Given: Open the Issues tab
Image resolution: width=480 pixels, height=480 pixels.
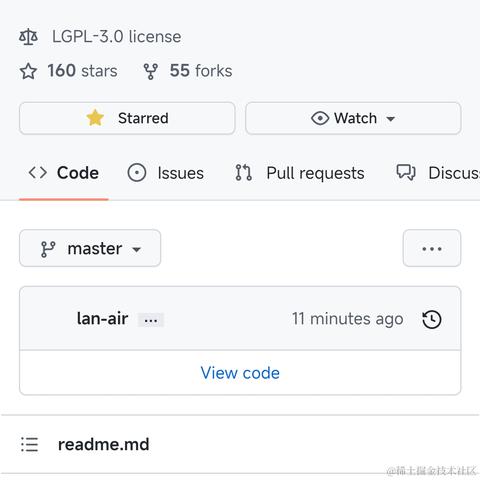Looking at the screenshot, I should (166, 173).
